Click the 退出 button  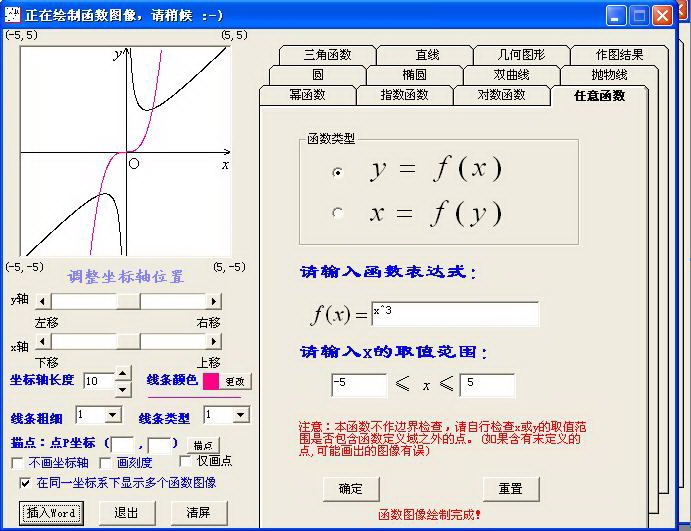click(127, 513)
